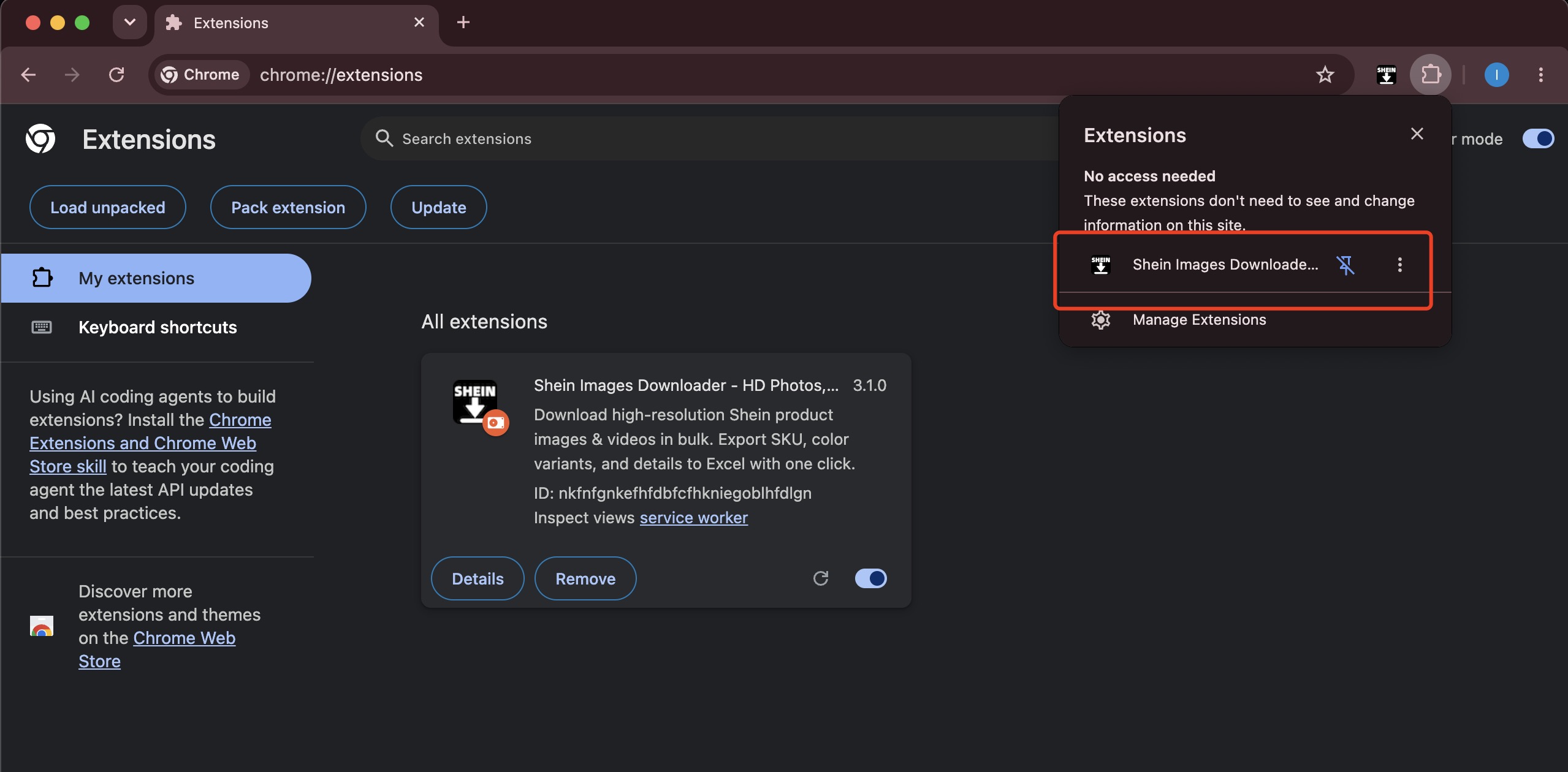Open more actions for Shein extension in popup
Screen dimensions: 1568x772
pyautogui.click(x=1399, y=265)
